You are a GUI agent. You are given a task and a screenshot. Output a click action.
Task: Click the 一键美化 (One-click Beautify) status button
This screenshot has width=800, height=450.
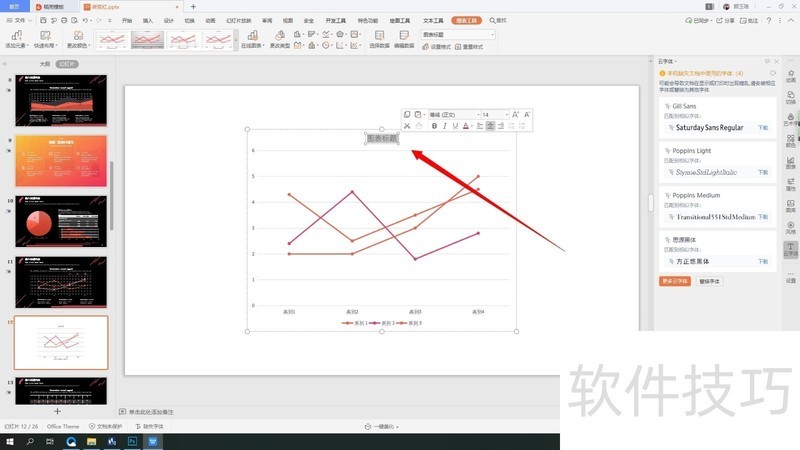click(x=382, y=427)
